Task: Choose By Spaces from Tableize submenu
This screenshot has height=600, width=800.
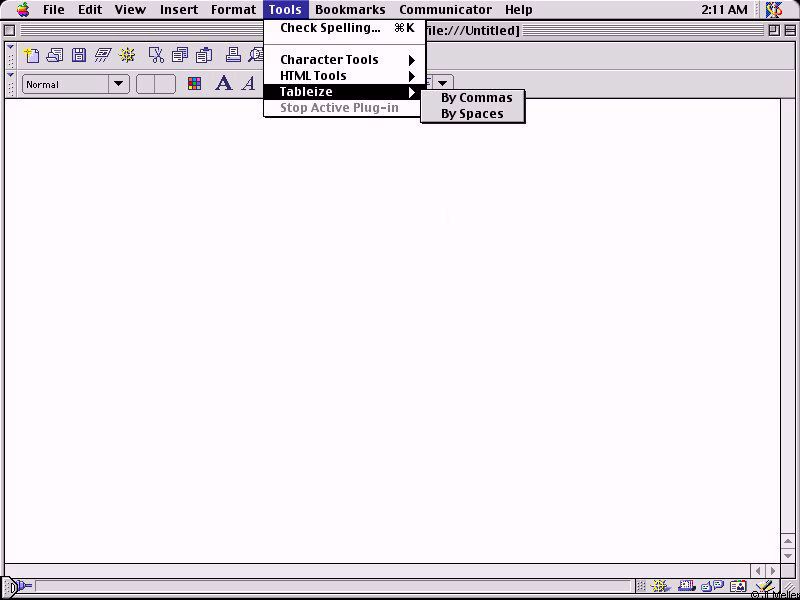Action: [472, 114]
